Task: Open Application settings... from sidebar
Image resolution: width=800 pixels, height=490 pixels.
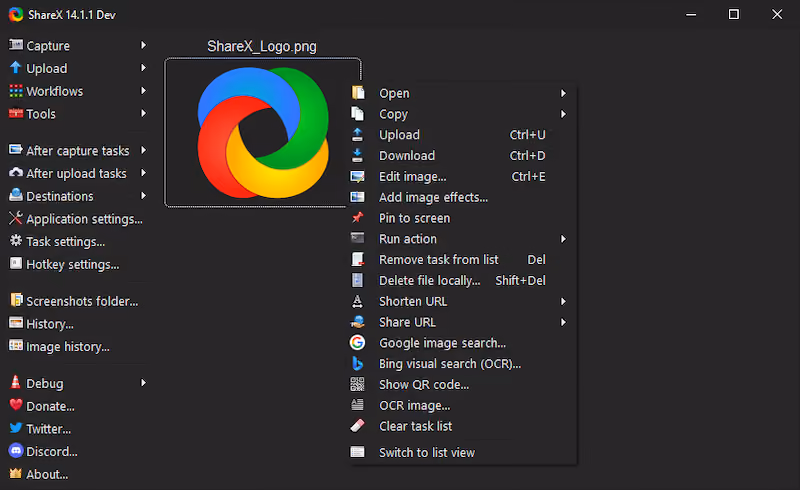Action: pos(76,219)
